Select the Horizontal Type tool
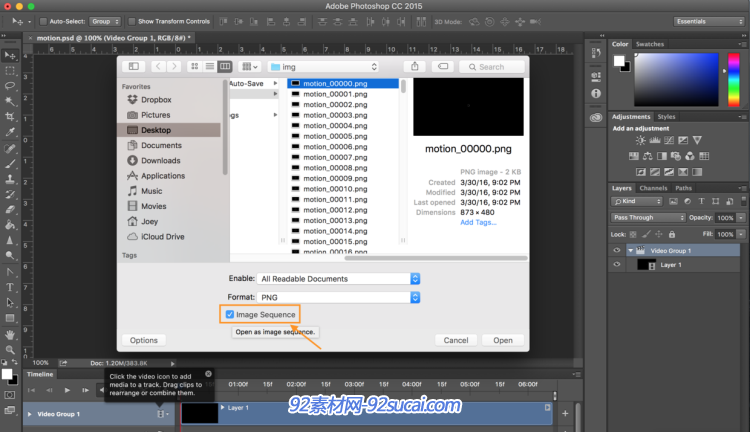The image size is (750, 432). (10, 287)
